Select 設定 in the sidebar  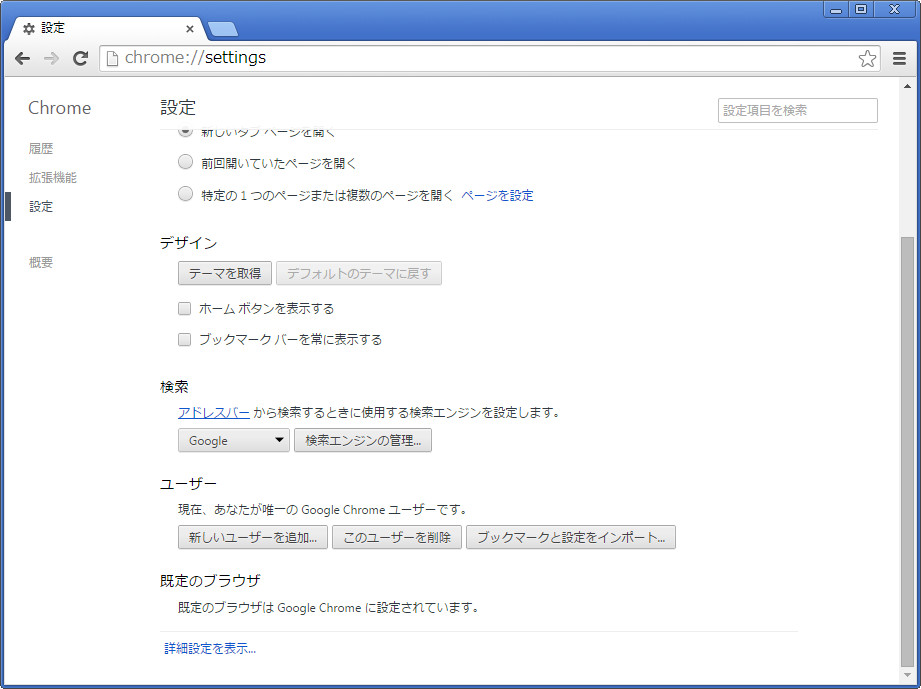pyautogui.click(x=41, y=207)
